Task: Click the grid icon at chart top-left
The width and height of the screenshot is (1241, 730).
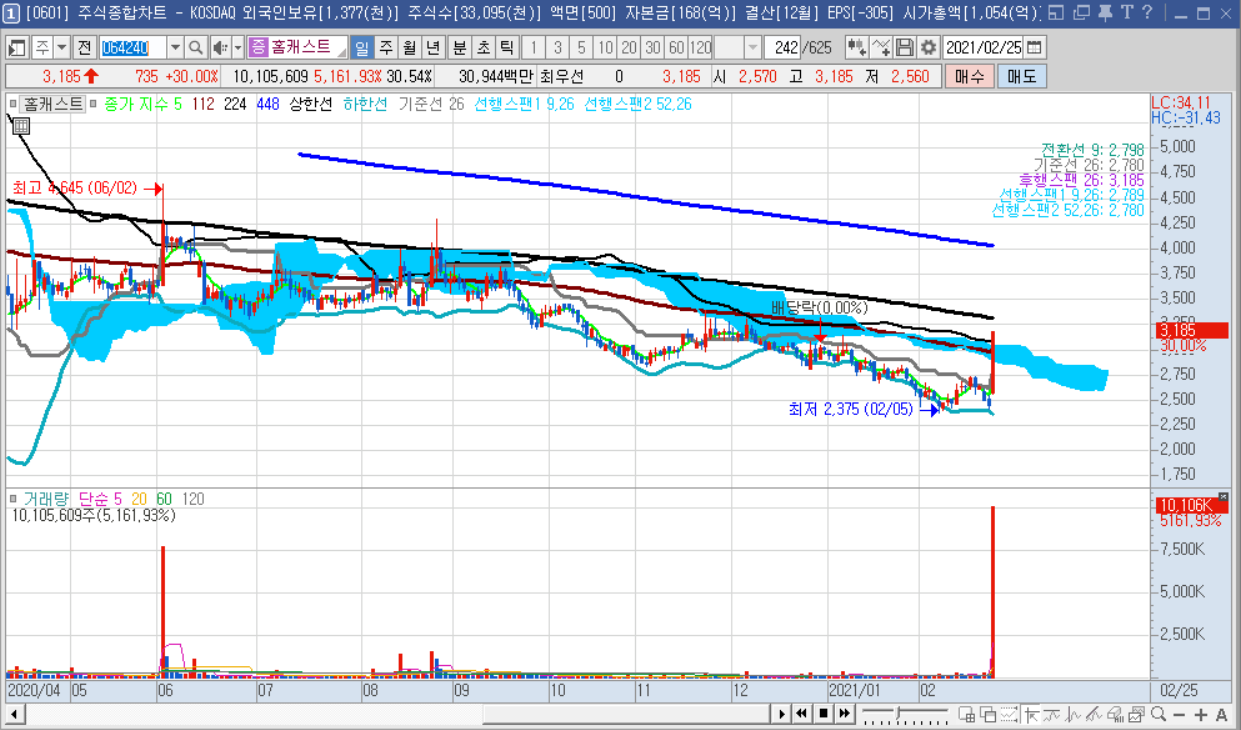Action: (x=21, y=126)
